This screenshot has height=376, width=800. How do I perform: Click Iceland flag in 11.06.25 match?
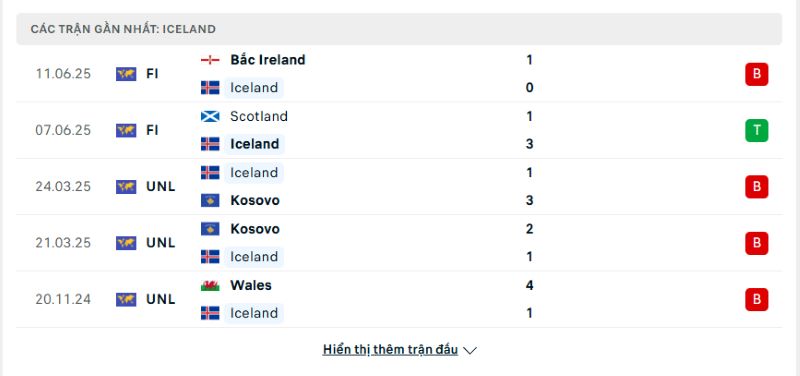(x=210, y=88)
